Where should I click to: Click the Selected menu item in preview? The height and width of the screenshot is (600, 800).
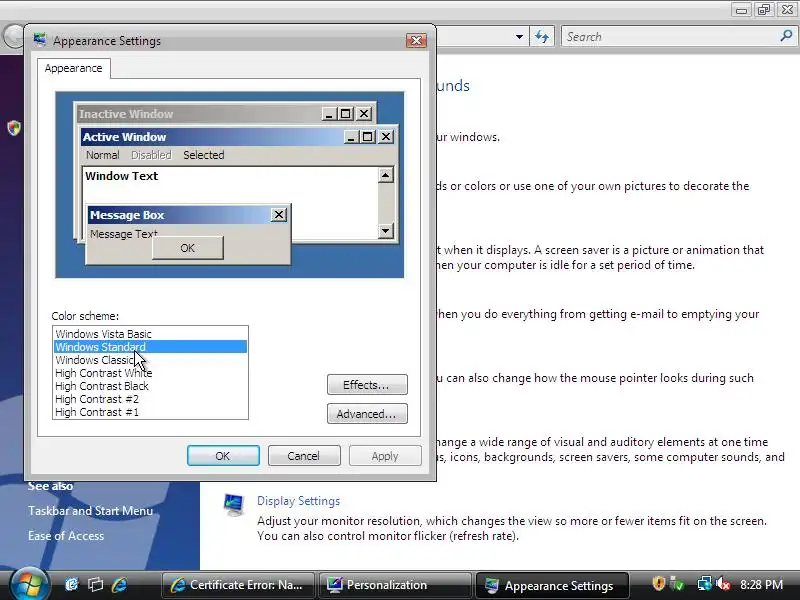tap(204, 155)
